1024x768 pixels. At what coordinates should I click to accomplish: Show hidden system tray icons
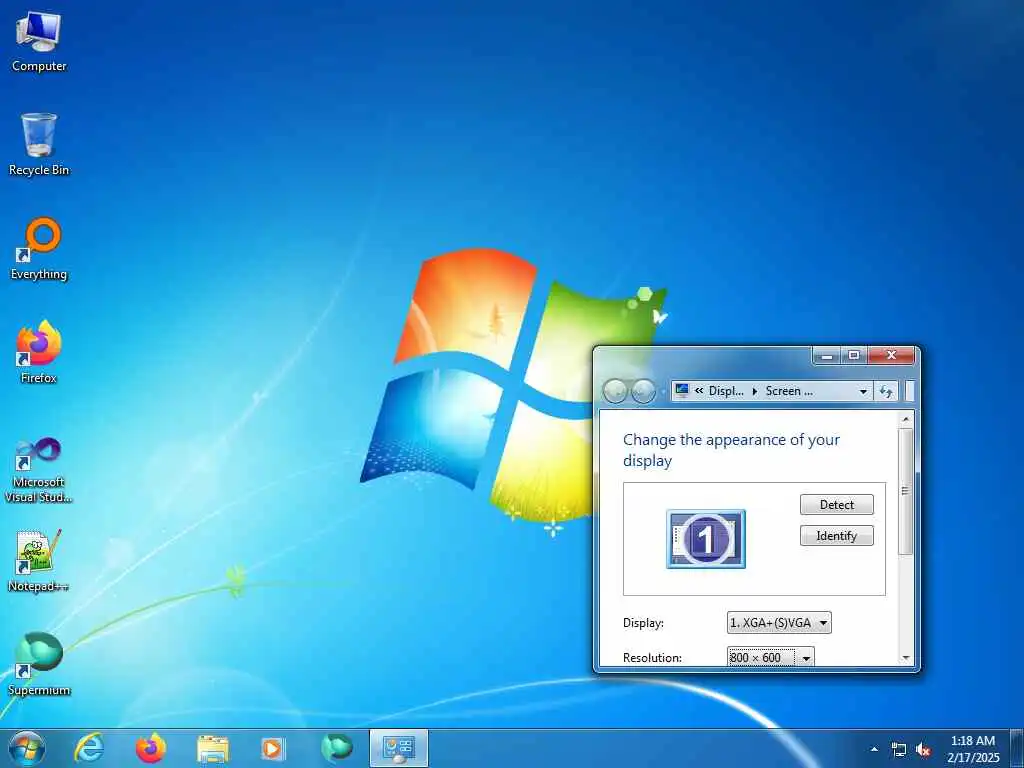tap(874, 749)
